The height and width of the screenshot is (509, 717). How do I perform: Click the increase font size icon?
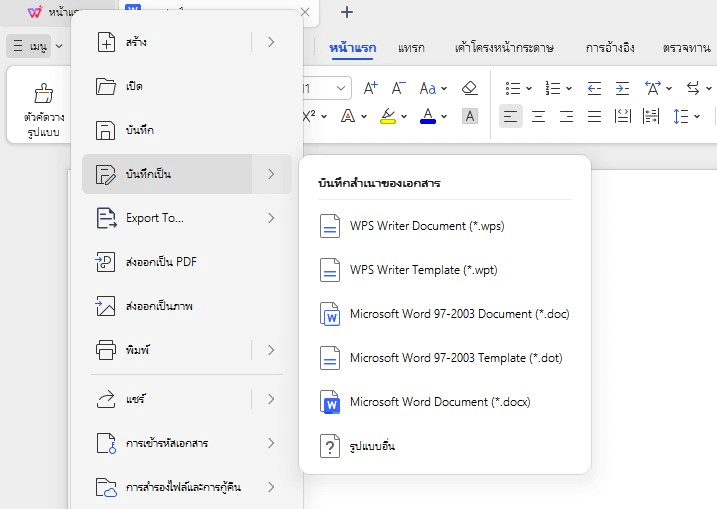point(370,88)
